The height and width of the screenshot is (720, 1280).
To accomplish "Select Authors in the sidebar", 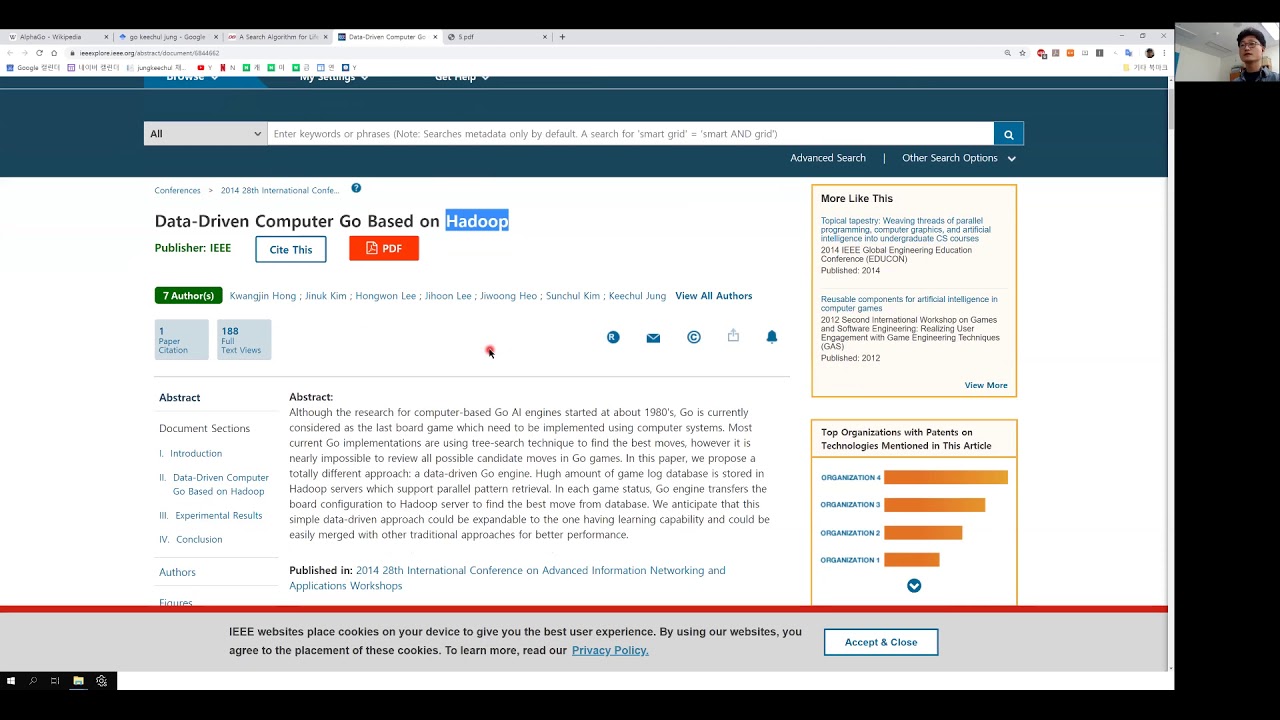I will click(177, 573).
